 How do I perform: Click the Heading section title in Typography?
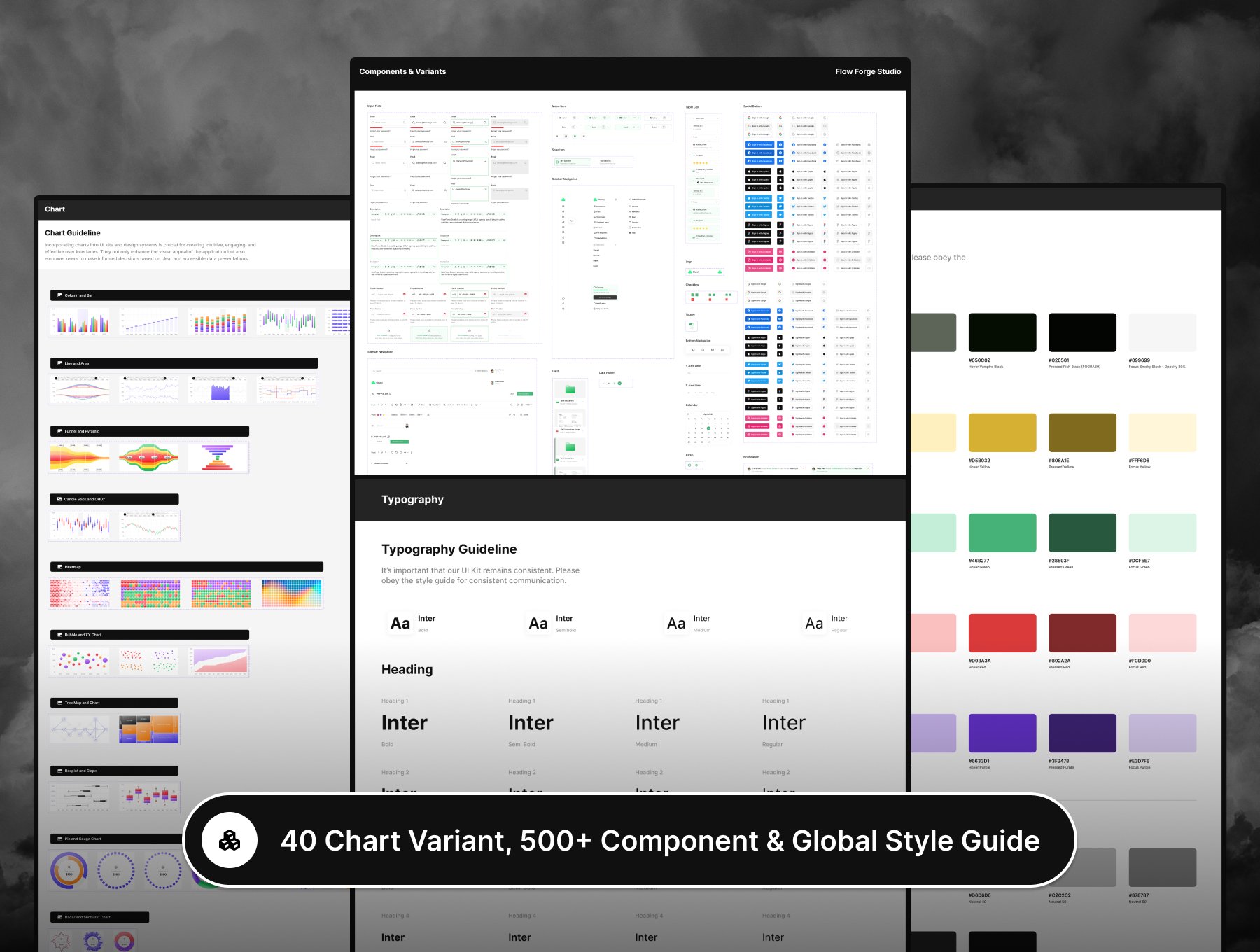(407, 670)
